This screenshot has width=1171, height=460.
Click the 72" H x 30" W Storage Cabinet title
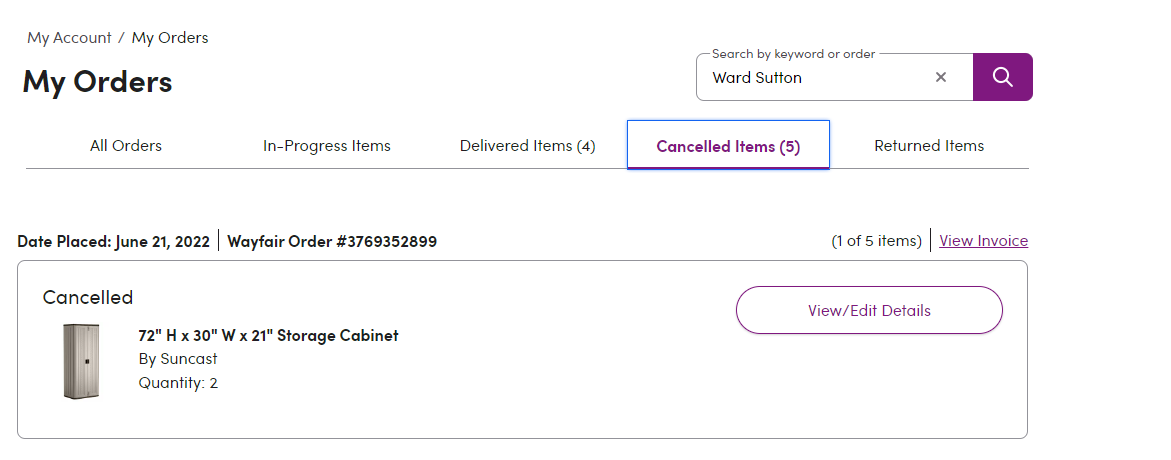tap(268, 335)
